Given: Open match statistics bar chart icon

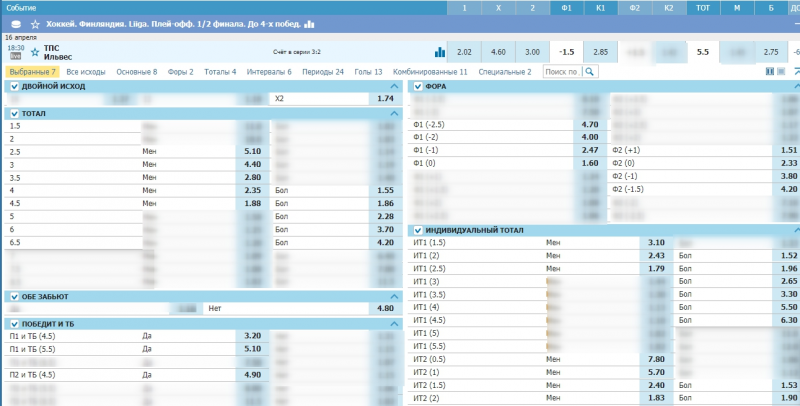Looking at the screenshot, I should click(440, 52).
